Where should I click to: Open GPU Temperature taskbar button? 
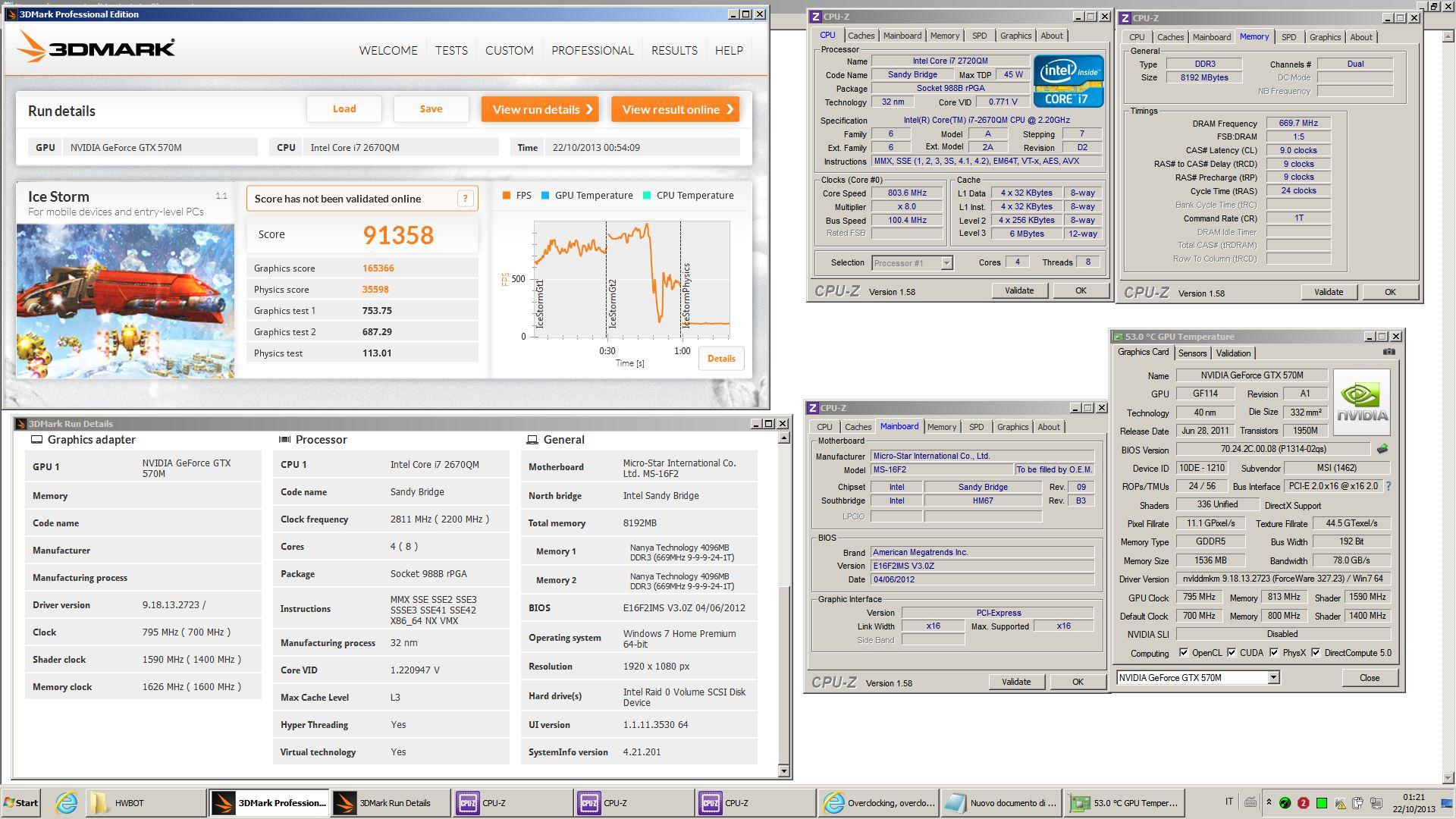coord(1124,802)
